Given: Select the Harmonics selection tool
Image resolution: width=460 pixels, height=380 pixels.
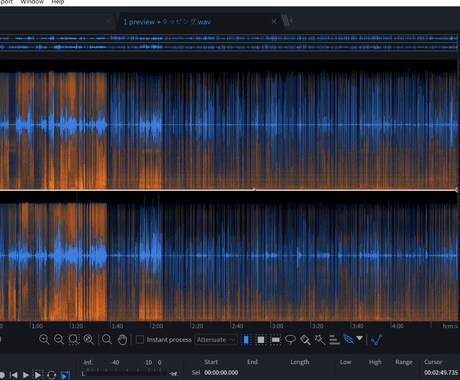Looking at the screenshot, I should click(x=334, y=340).
